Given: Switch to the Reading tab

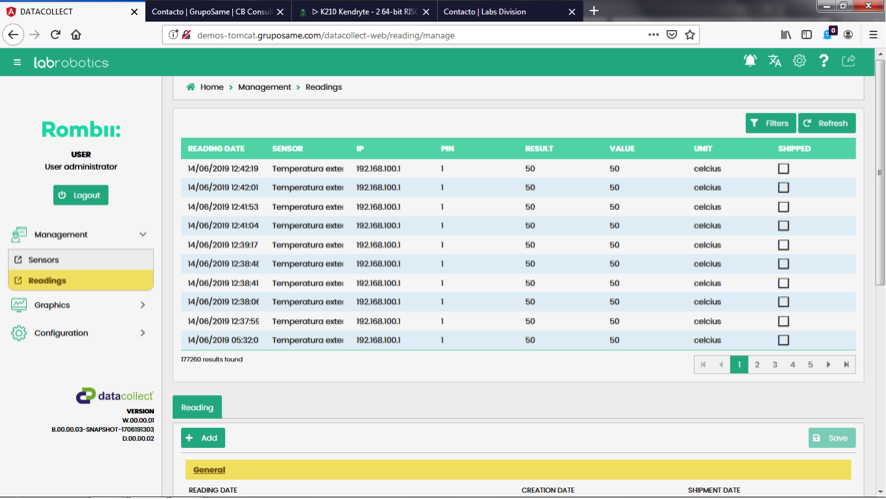Looking at the screenshot, I should [x=197, y=407].
